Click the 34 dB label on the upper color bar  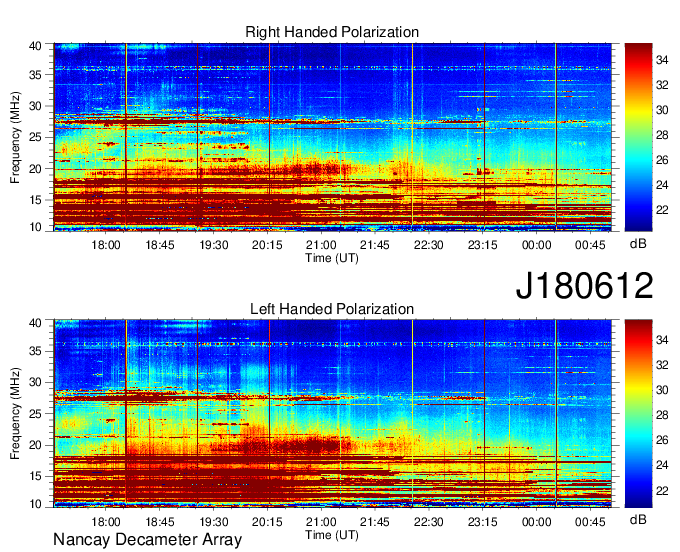[x=662, y=60]
